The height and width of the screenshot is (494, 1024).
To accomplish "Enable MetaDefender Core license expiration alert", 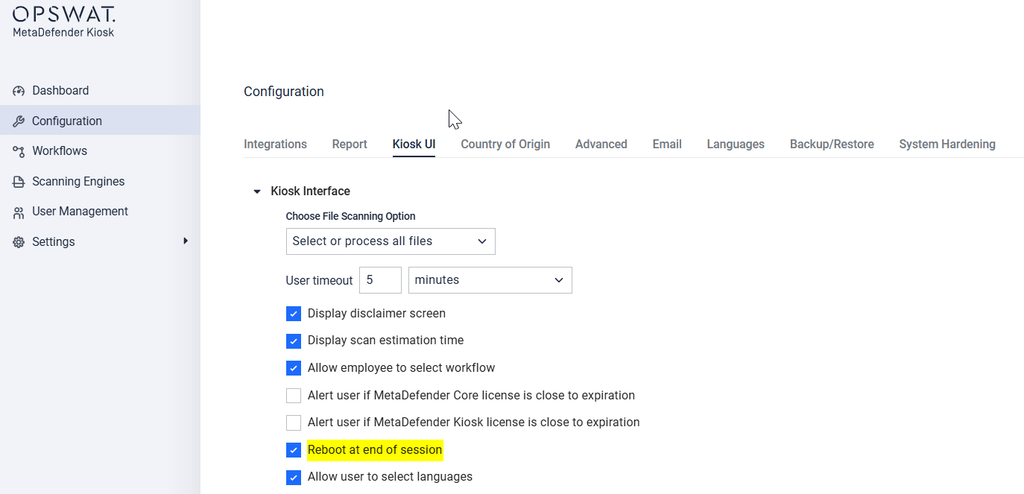I will pos(293,395).
